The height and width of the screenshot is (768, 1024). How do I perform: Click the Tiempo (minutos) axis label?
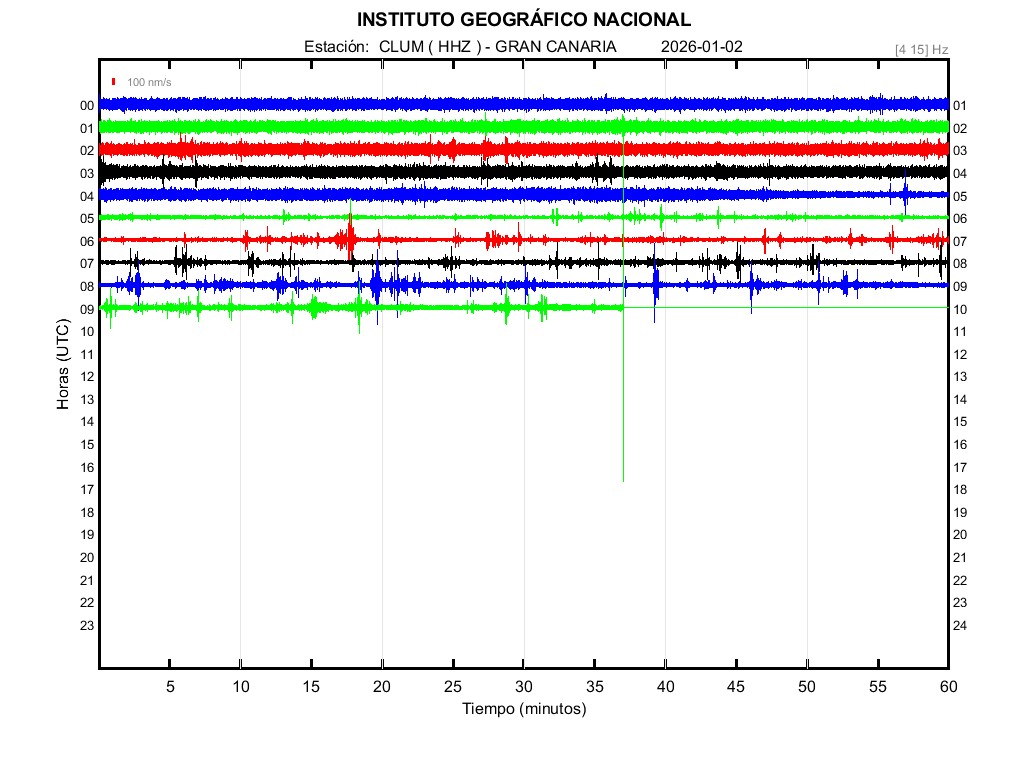coord(523,709)
